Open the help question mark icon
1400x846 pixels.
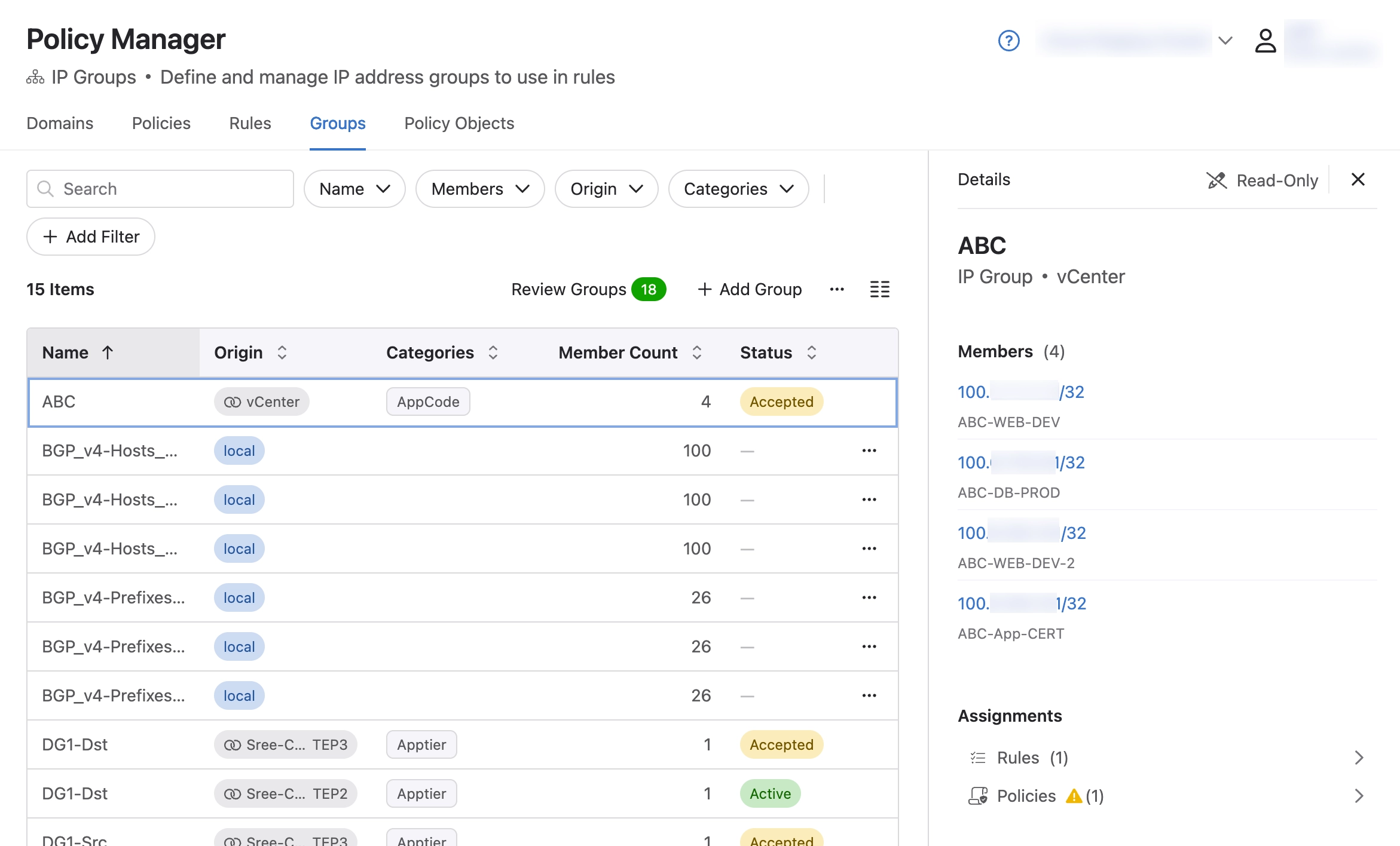point(1008,41)
